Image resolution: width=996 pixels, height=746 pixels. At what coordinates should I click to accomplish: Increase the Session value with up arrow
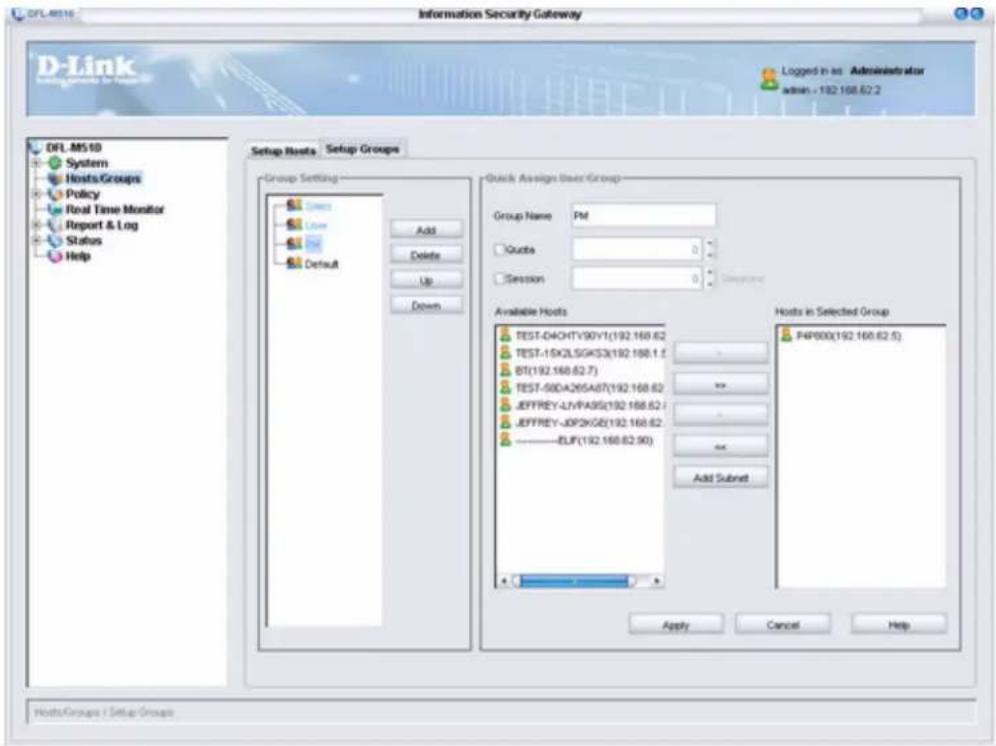[710, 273]
